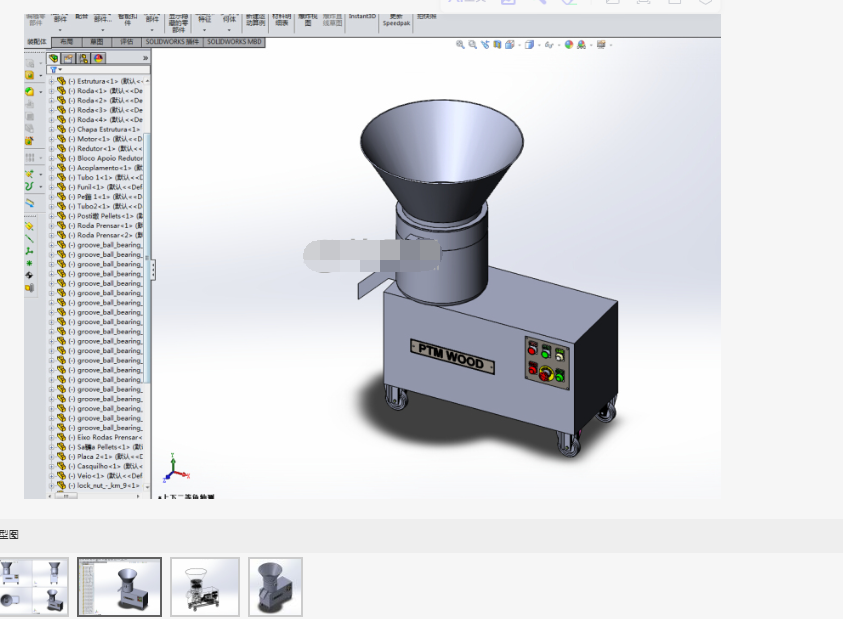Click the green axis line tool icon
843x626 pixels.
(30, 239)
